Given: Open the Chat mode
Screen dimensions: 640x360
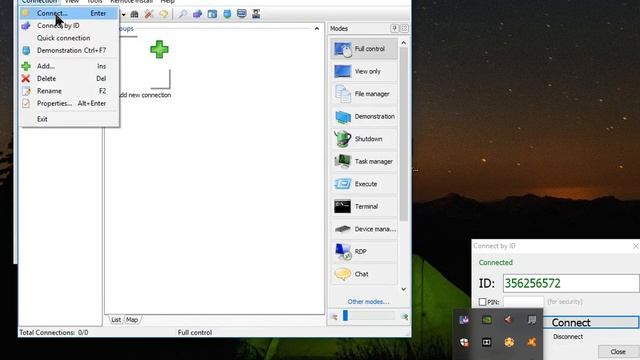Looking at the screenshot, I should pyautogui.click(x=364, y=274).
